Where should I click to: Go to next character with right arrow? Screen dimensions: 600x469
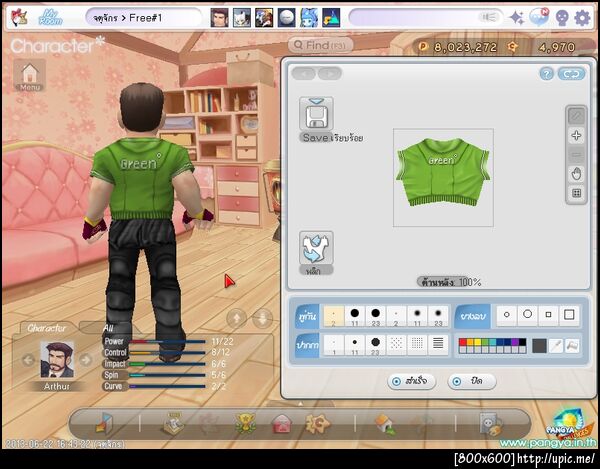[x=86, y=360]
